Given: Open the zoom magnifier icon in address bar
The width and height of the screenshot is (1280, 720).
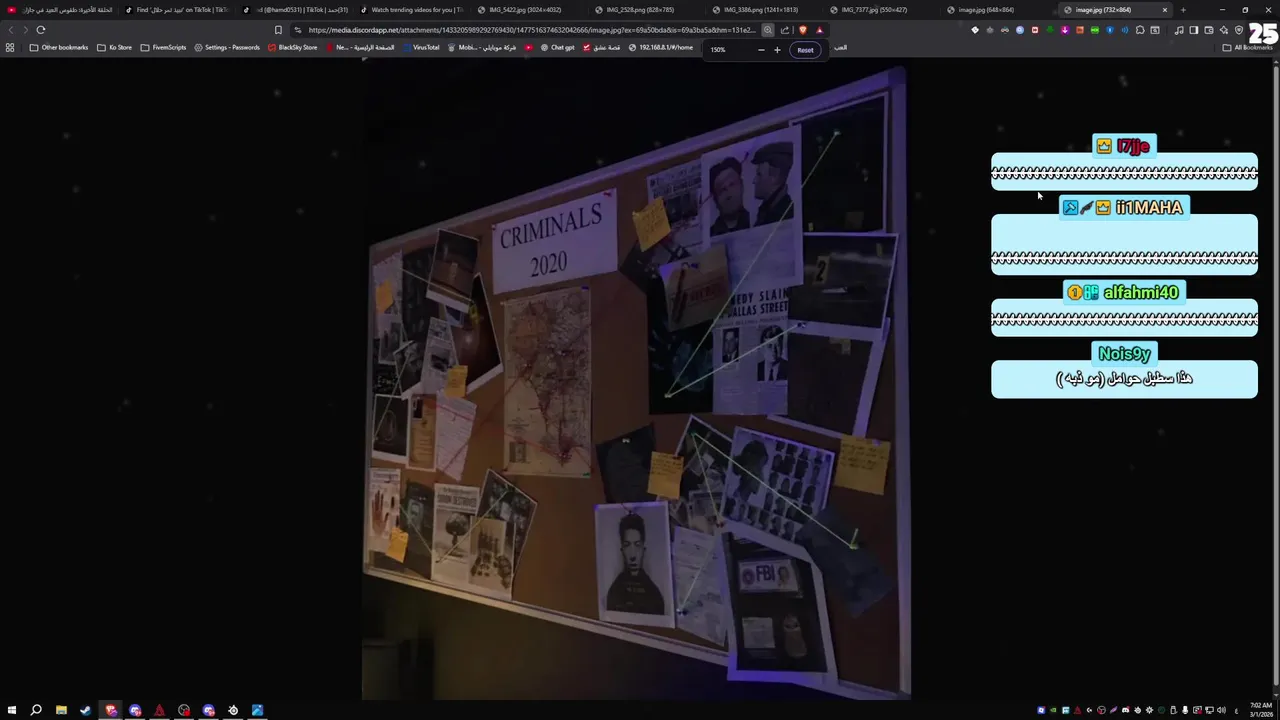Looking at the screenshot, I should point(768,30).
